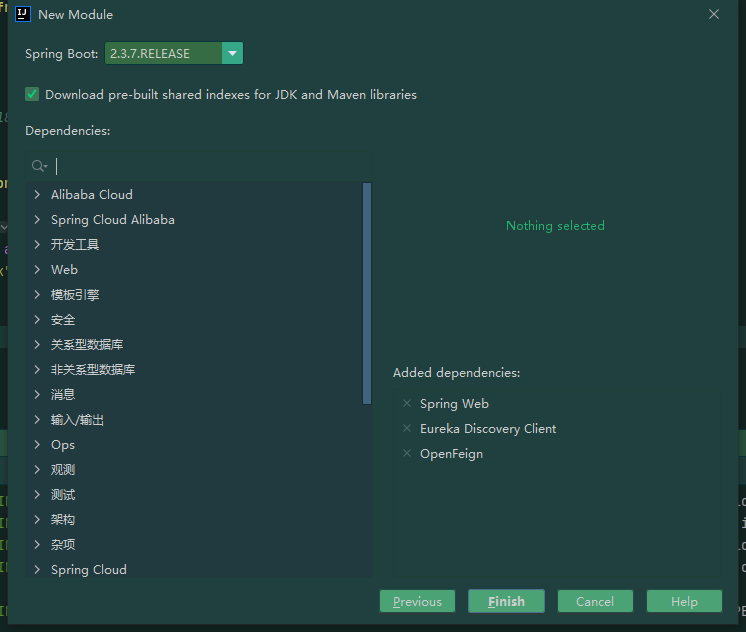746x632 pixels.
Task: Expand the 非关系型数据库 category
Action: point(37,369)
